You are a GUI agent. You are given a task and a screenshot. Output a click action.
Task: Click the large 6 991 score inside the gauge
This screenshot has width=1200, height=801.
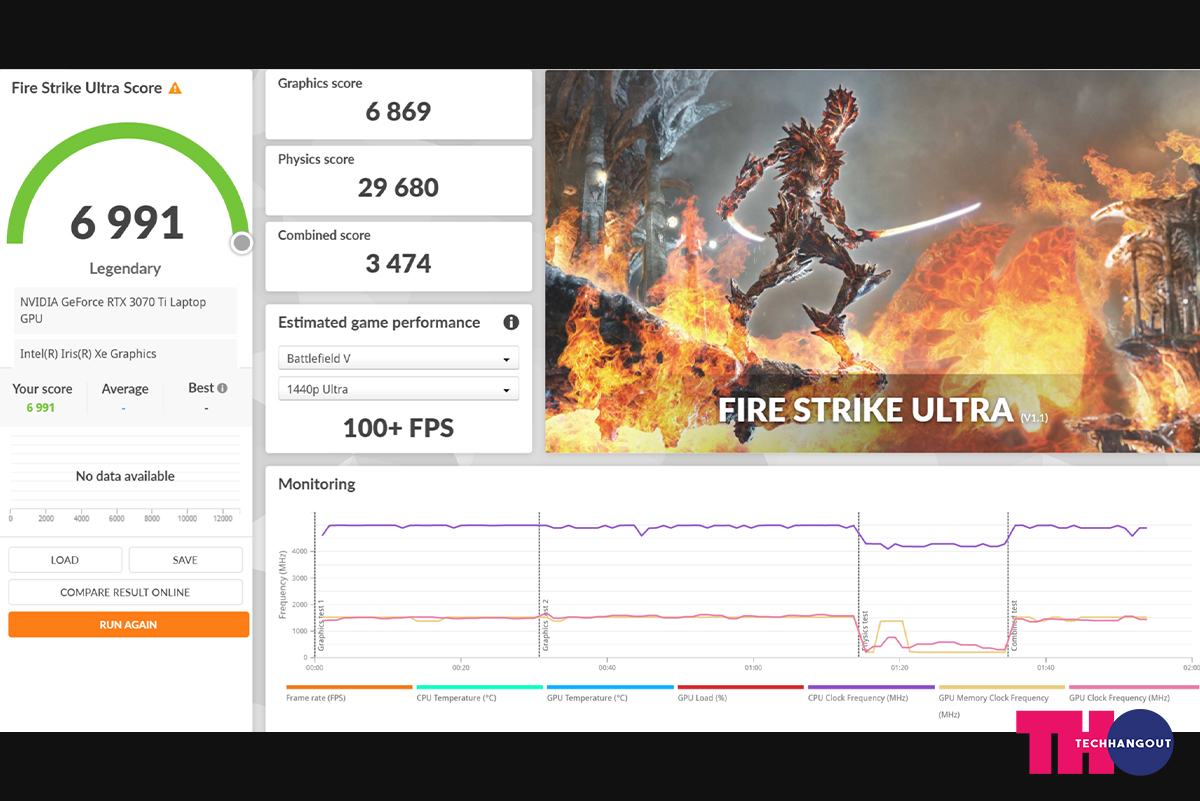click(x=127, y=223)
